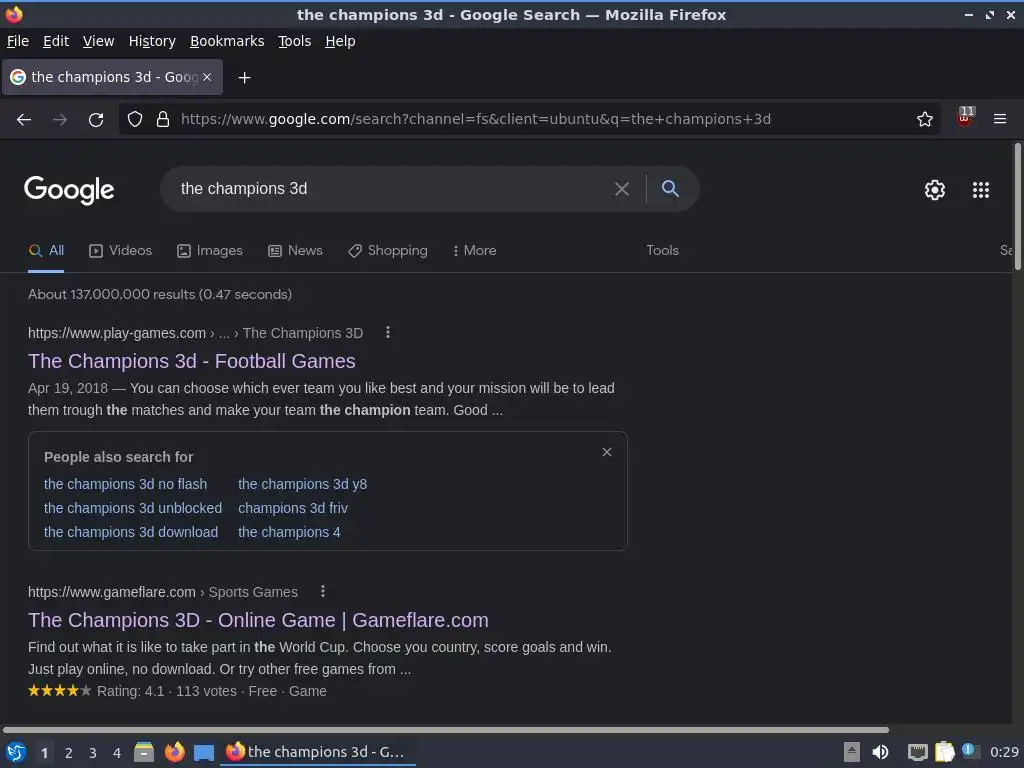
Task: Switch to workspace 4
Action: (117, 753)
